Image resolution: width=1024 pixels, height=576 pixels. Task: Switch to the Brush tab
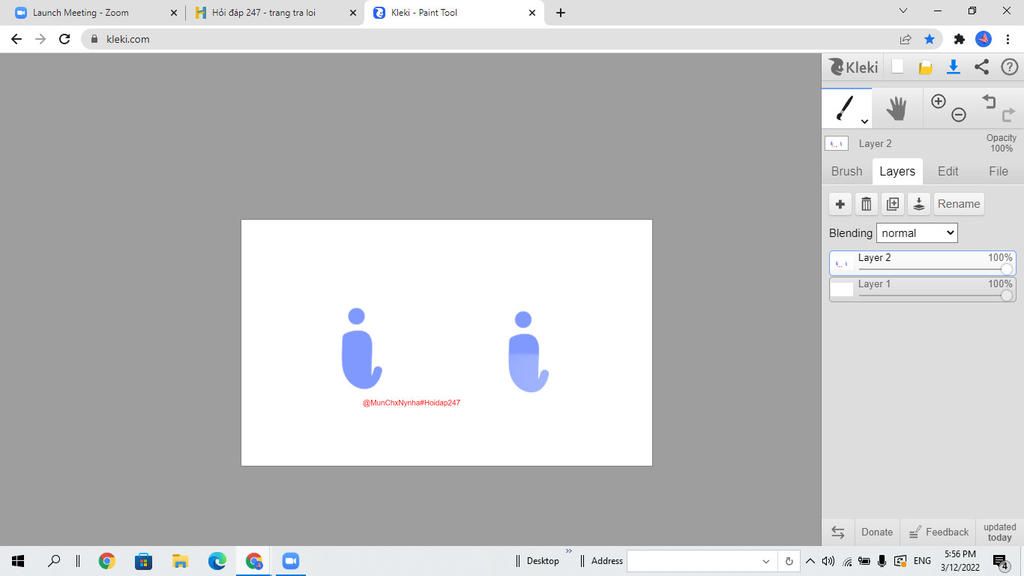tap(846, 171)
